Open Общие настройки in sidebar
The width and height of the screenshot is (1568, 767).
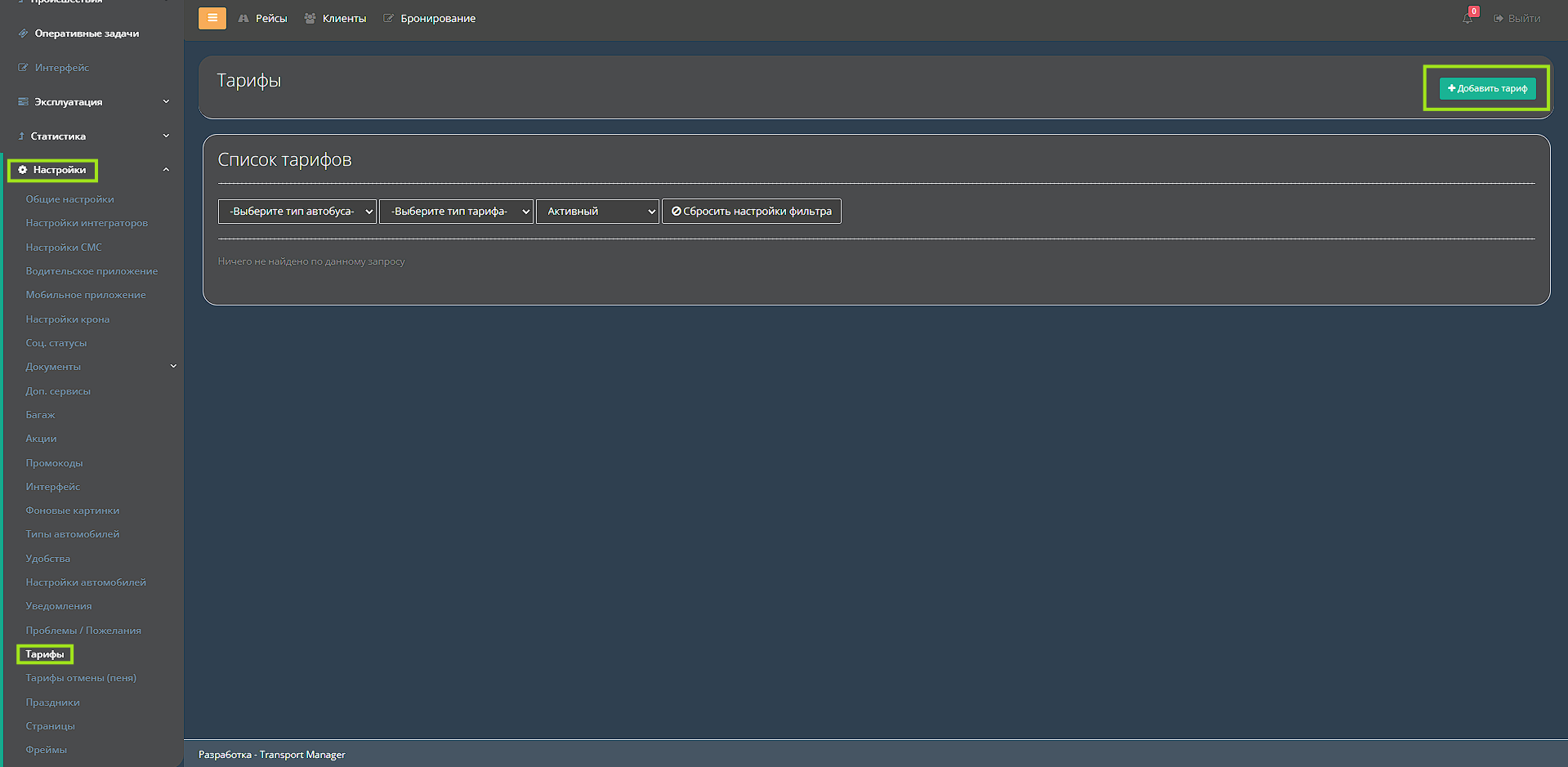tap(69, 199)
